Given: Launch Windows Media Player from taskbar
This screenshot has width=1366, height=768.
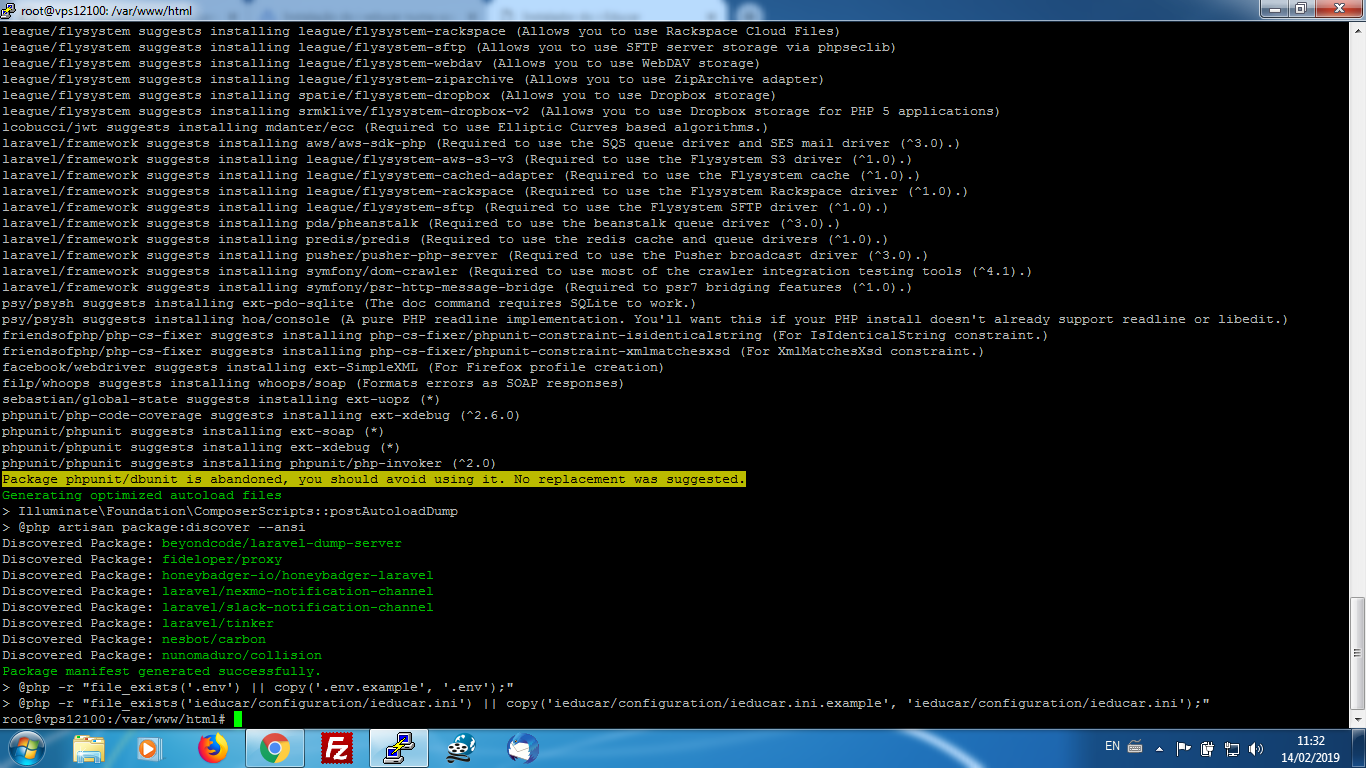Looking at the screenshot, I should 148,748.
